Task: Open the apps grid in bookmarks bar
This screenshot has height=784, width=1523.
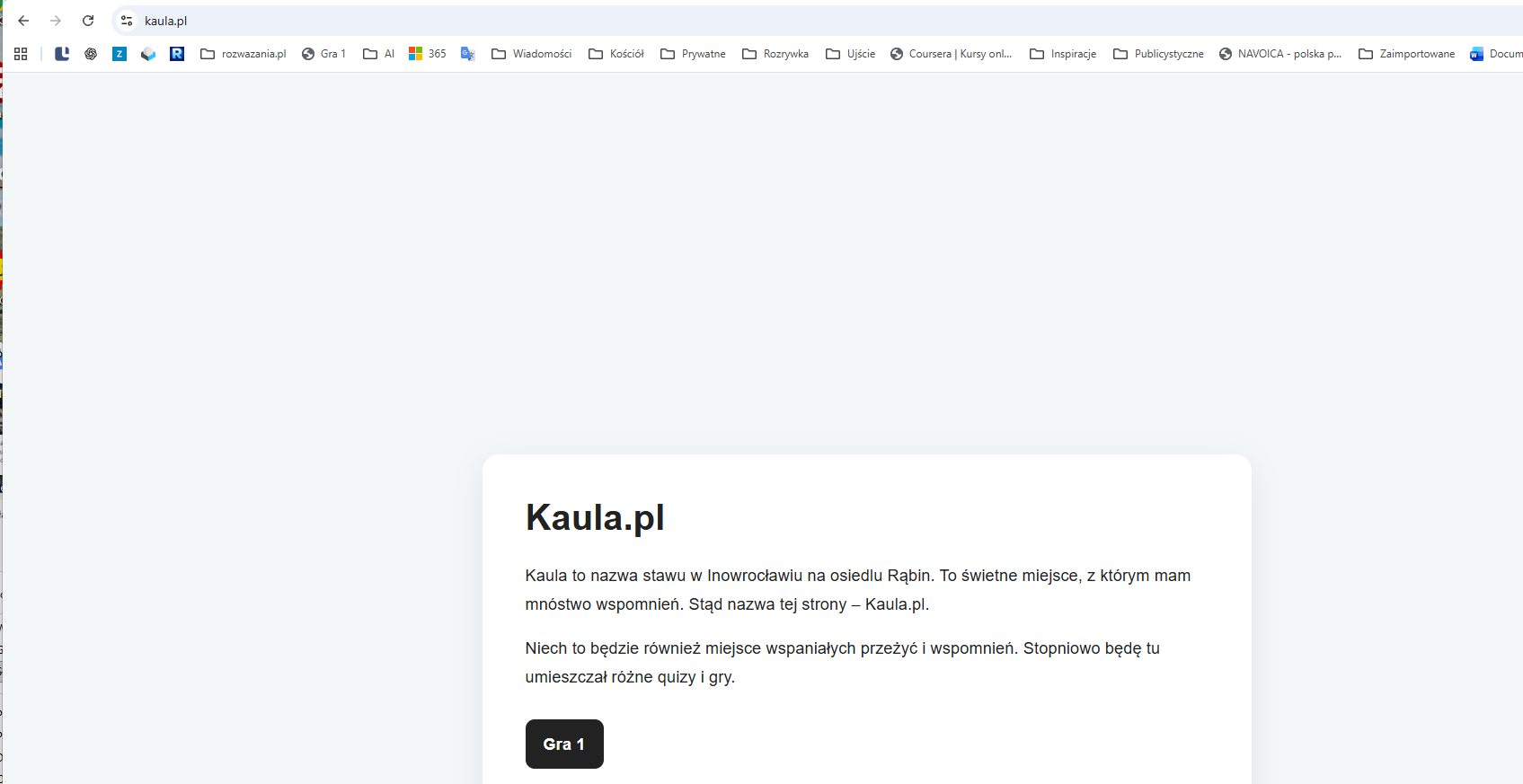Action: (21, 54)
